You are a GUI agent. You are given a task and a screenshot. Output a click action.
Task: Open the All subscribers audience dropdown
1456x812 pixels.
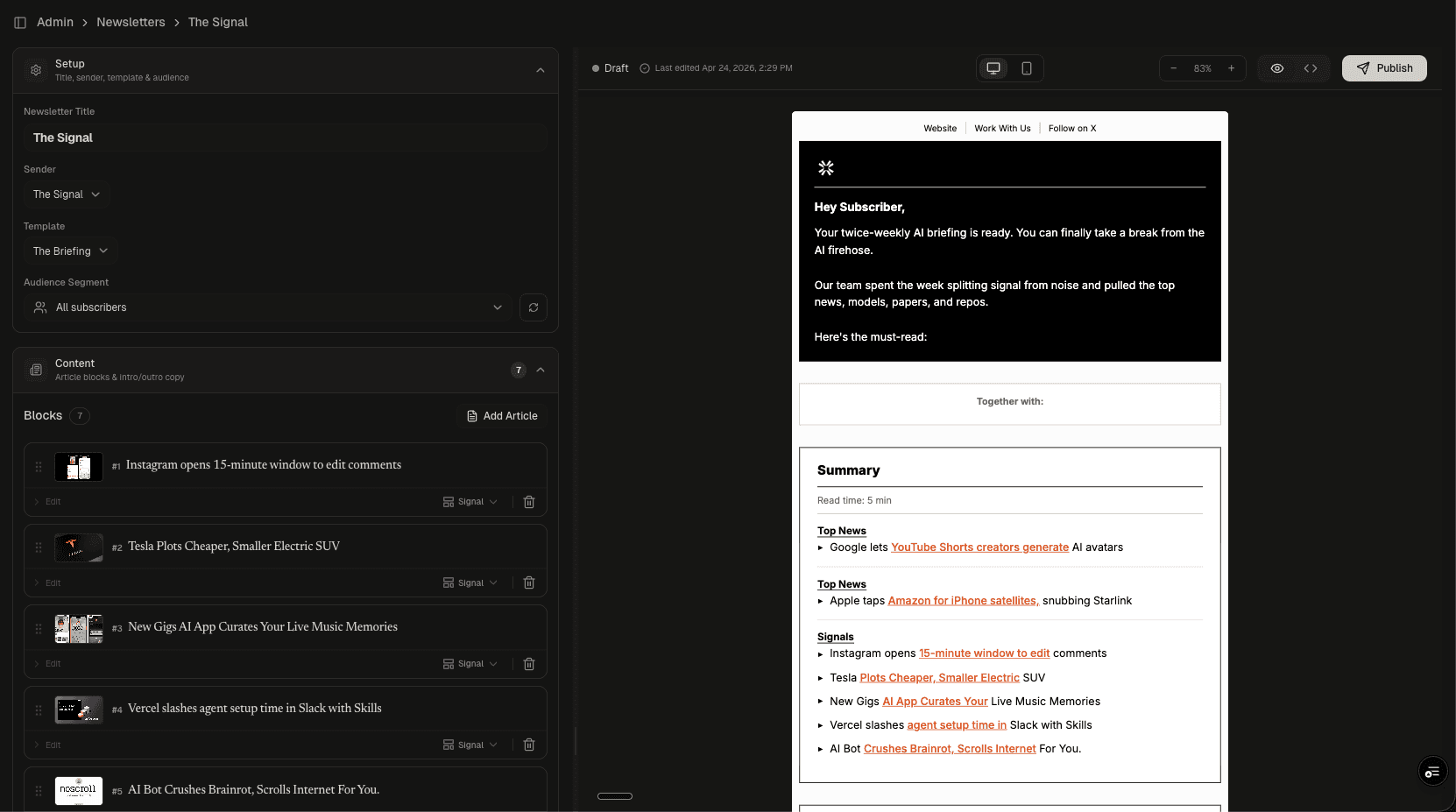click(267, 307)
